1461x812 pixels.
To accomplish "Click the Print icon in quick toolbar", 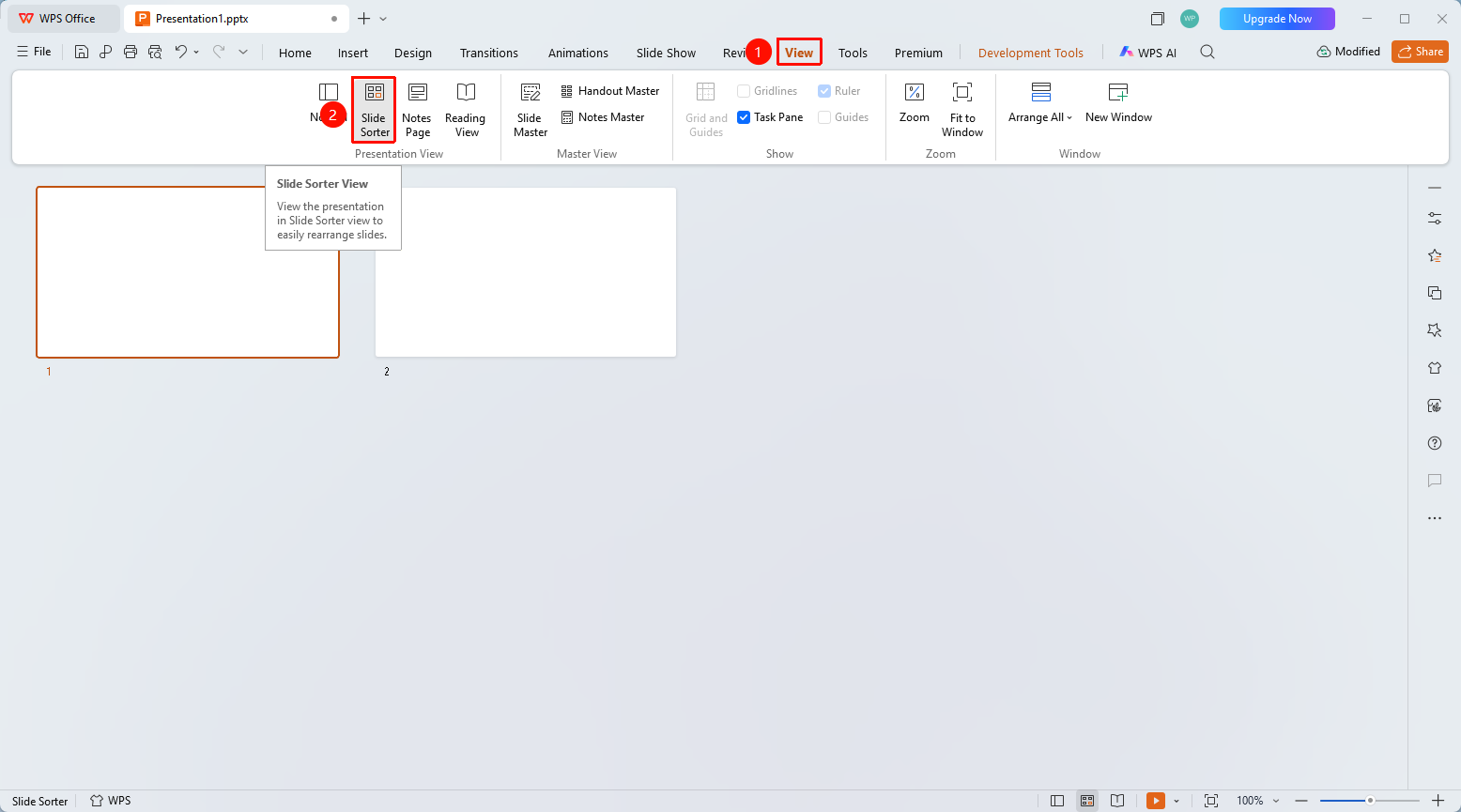I will pos(131,53).
